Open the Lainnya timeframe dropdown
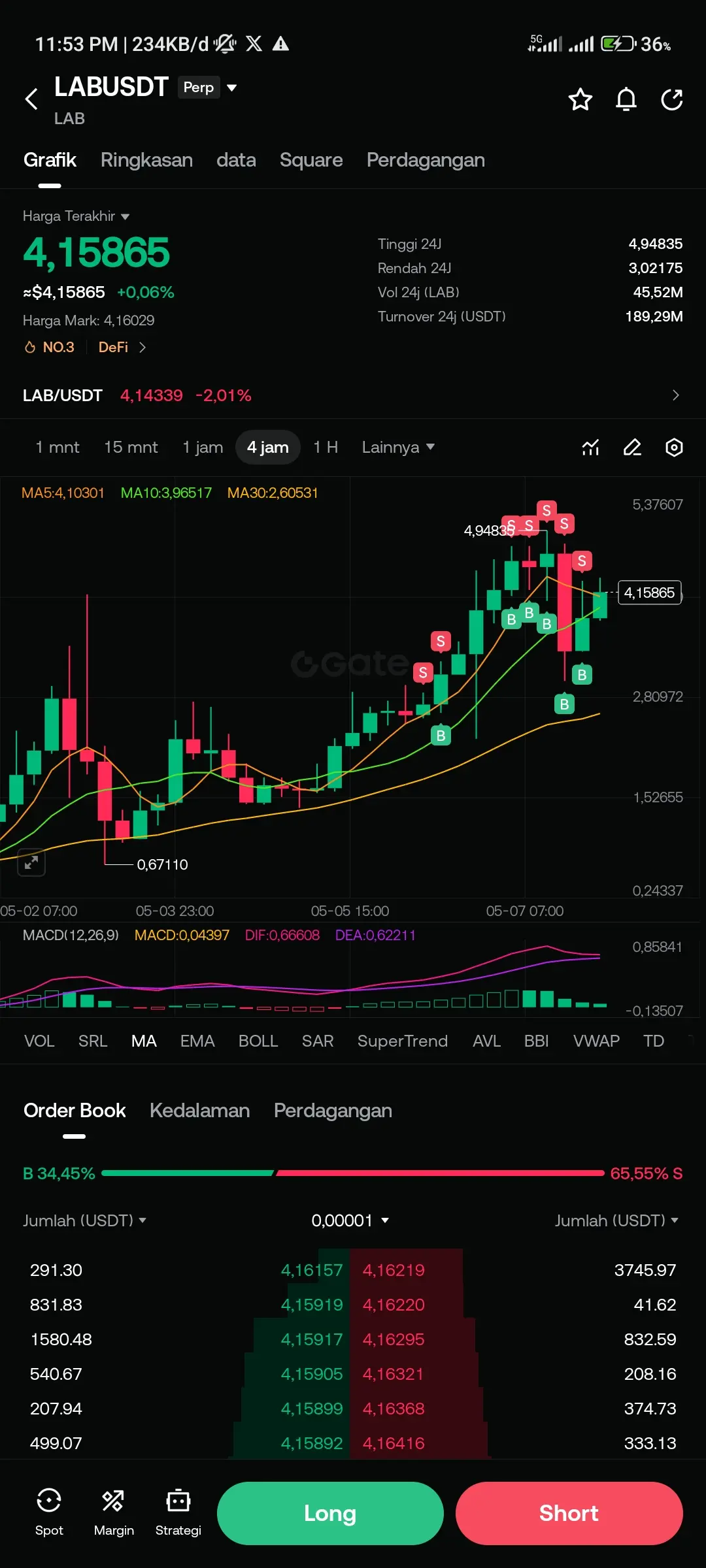 coord(398,448)
